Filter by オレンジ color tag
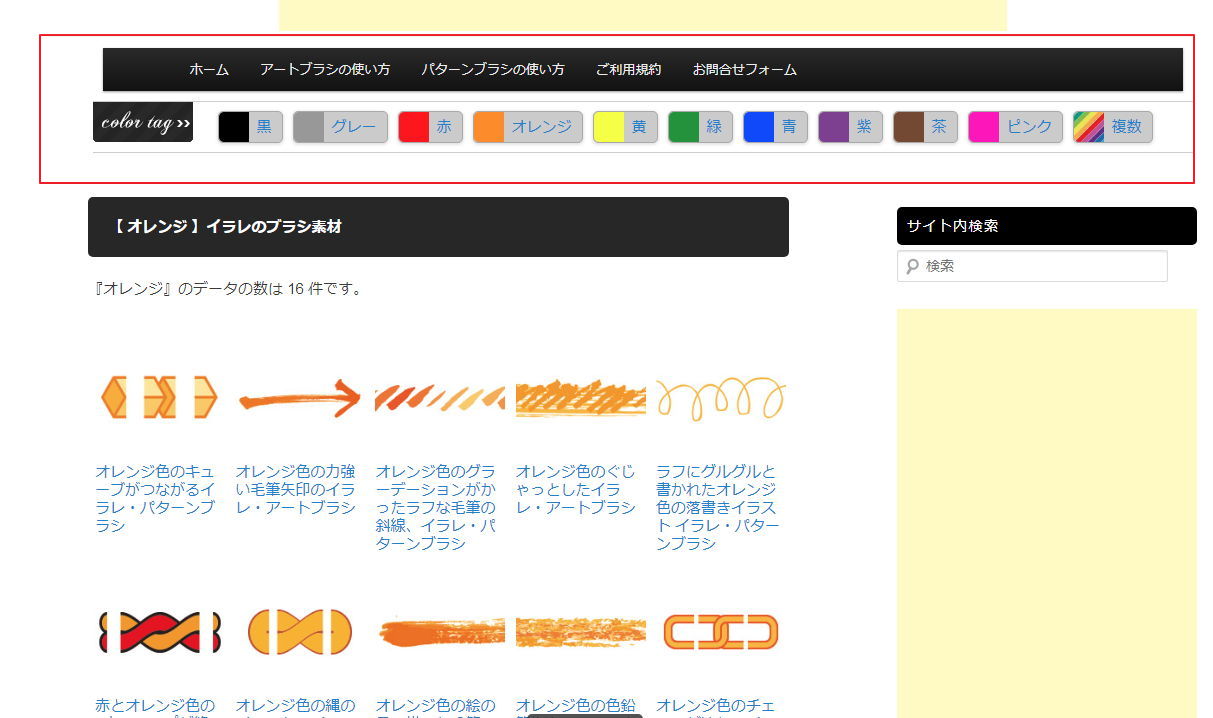Screen dimensions: 1213x718 (528, 127)
